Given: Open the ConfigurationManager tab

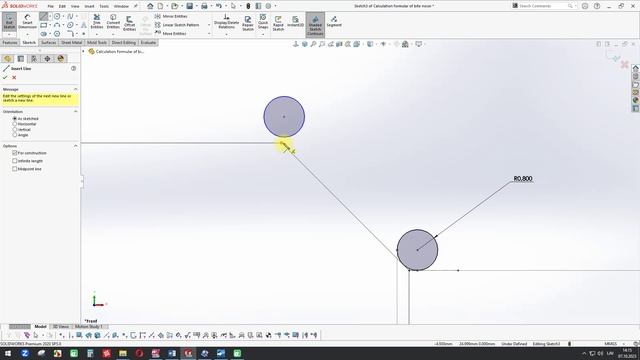Looking at the screenshot, I should [34, 59].
